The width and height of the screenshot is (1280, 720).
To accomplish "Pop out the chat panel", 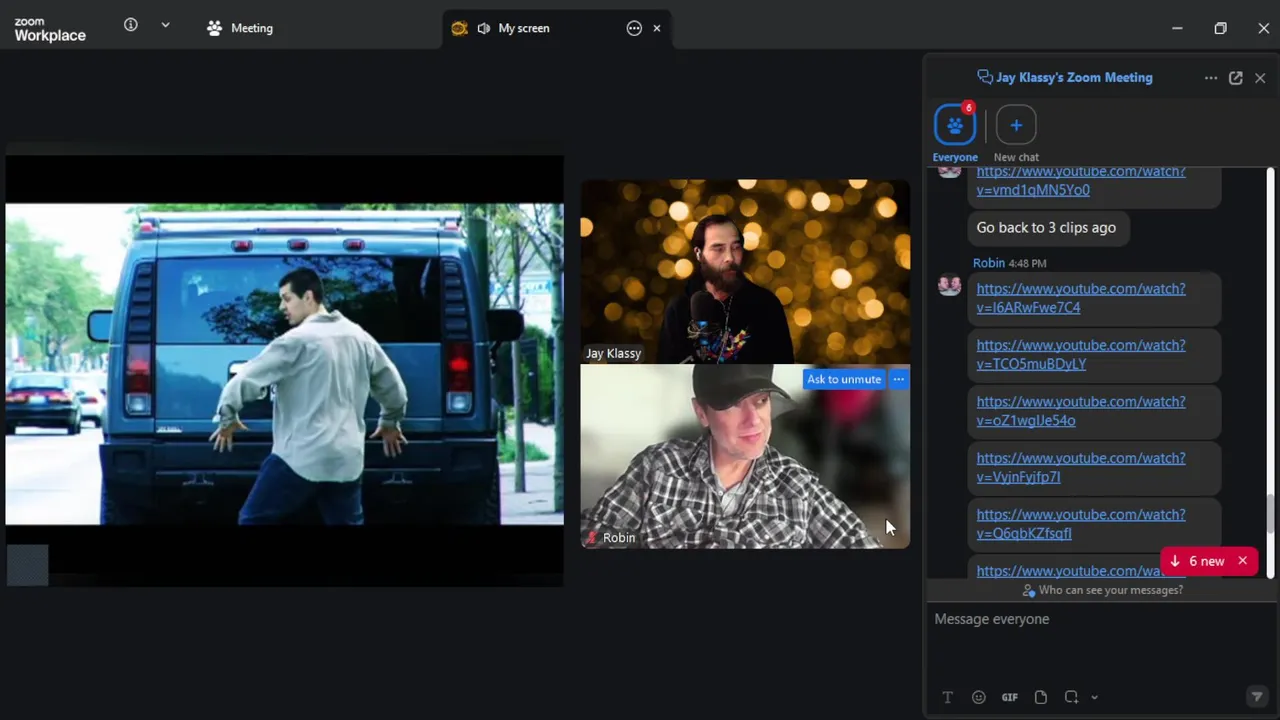I will click(1236, 78).
